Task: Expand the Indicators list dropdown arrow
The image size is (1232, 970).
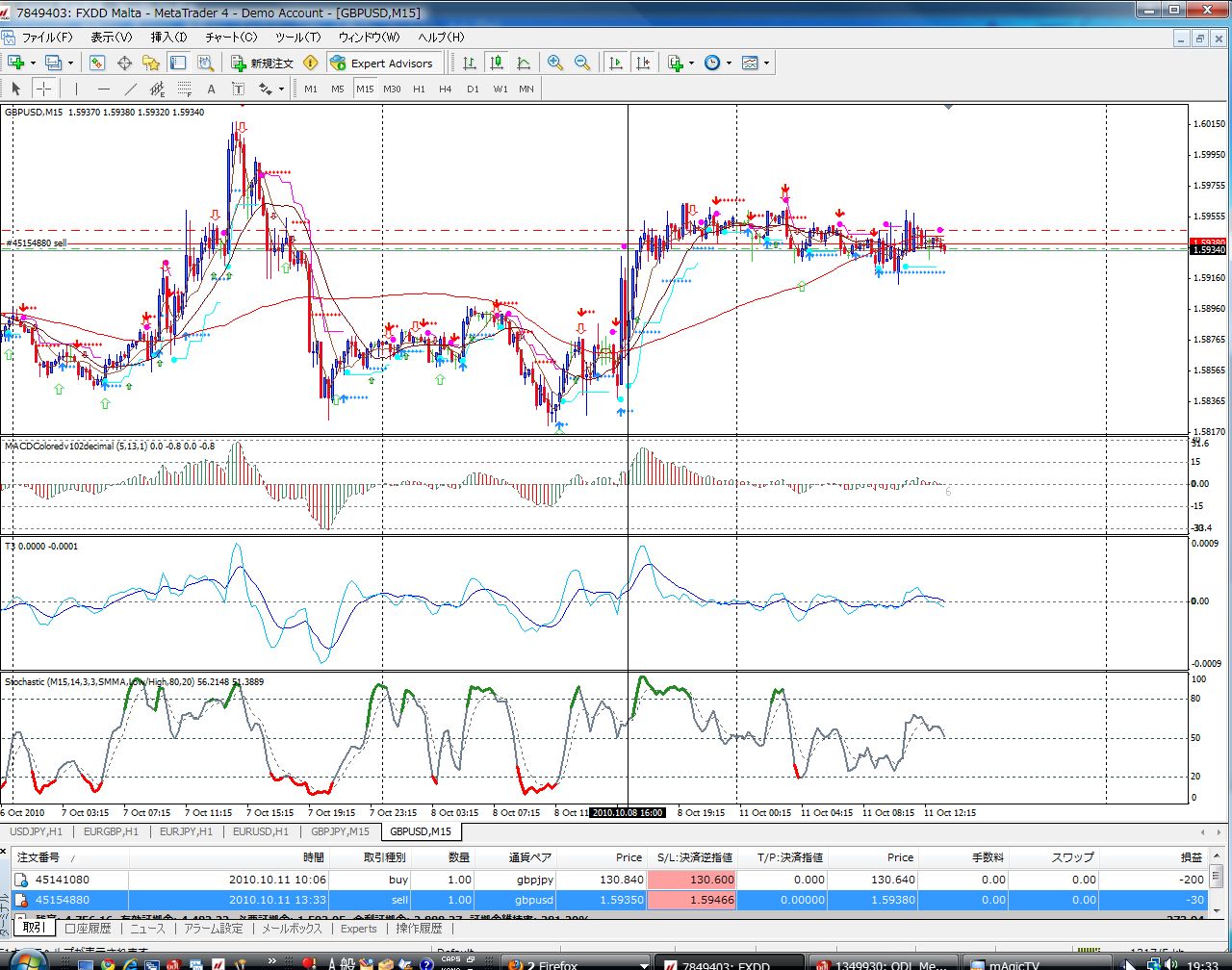Action: 691,64
